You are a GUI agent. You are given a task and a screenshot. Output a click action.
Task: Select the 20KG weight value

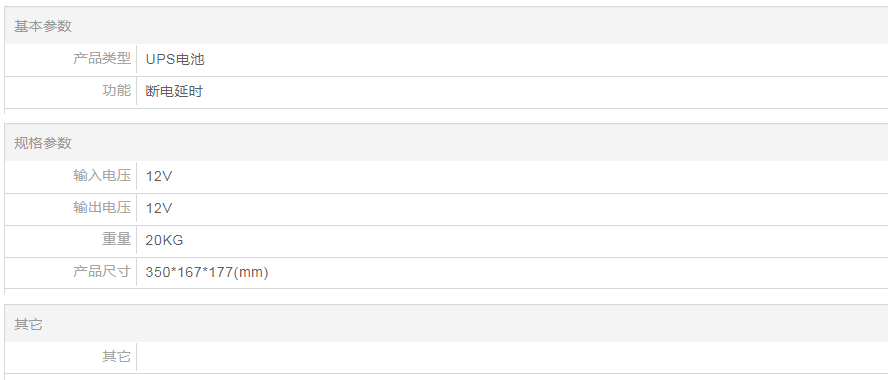[164, 240]
